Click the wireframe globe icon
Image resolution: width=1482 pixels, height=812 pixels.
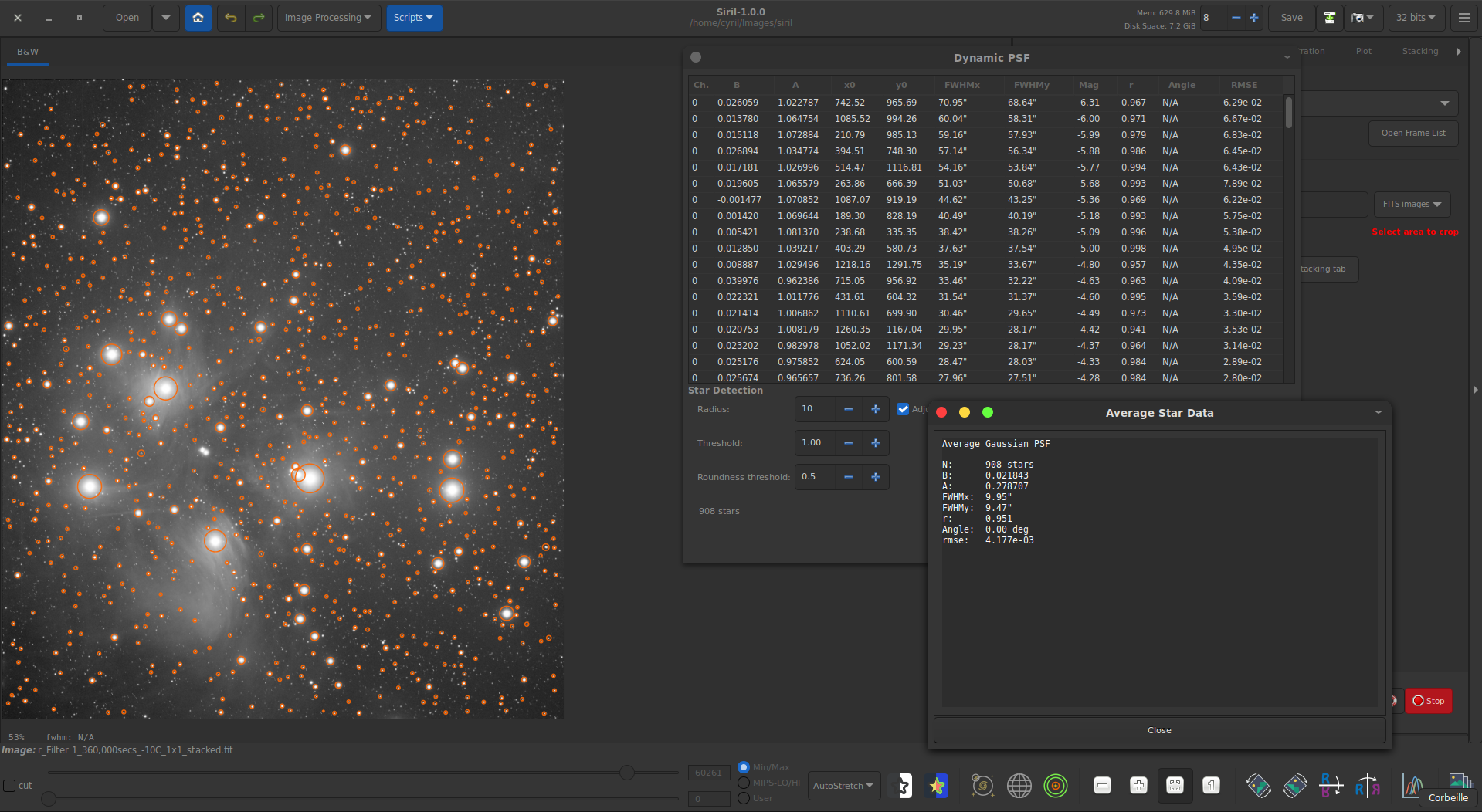point(1019,786)
